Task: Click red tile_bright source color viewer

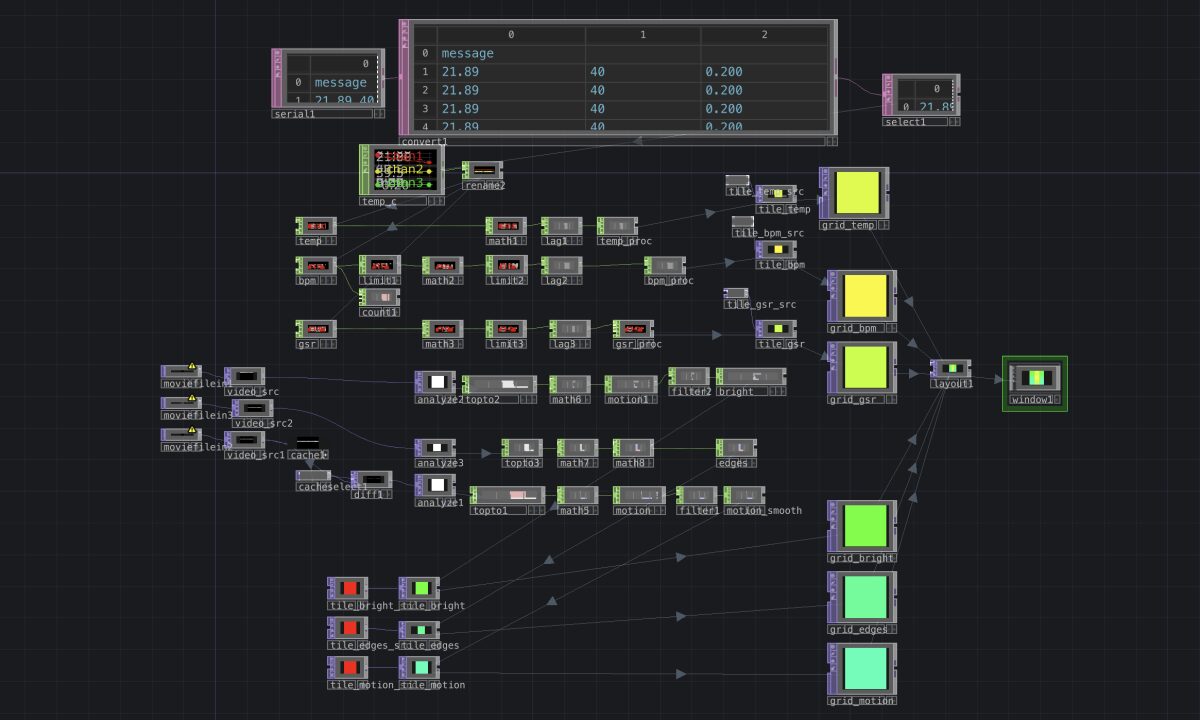Action: tap(348, 588)
